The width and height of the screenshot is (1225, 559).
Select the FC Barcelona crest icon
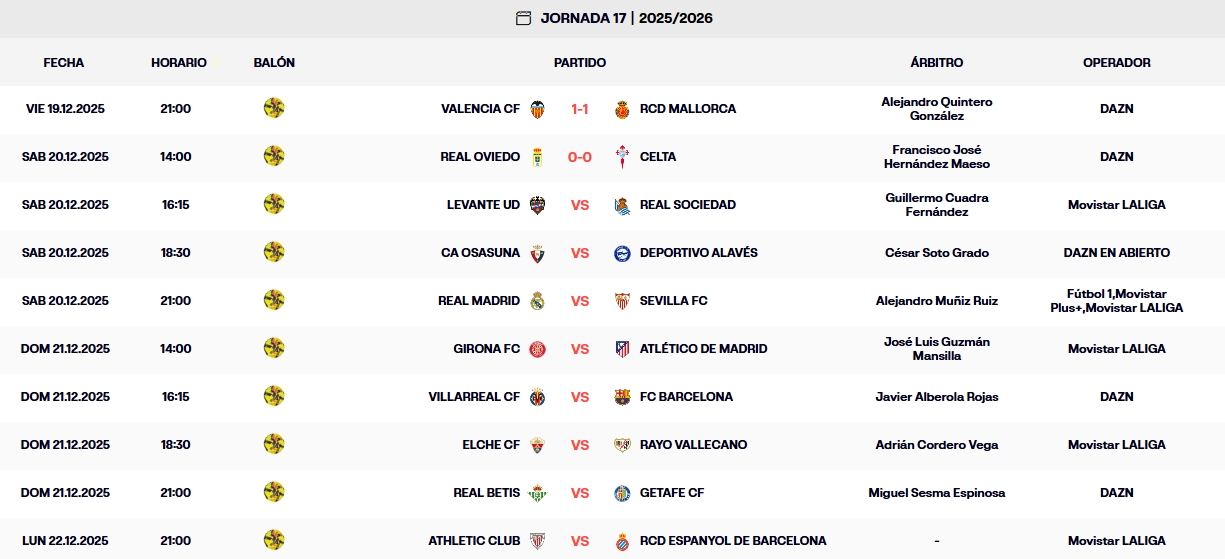(x=622, y=397)
